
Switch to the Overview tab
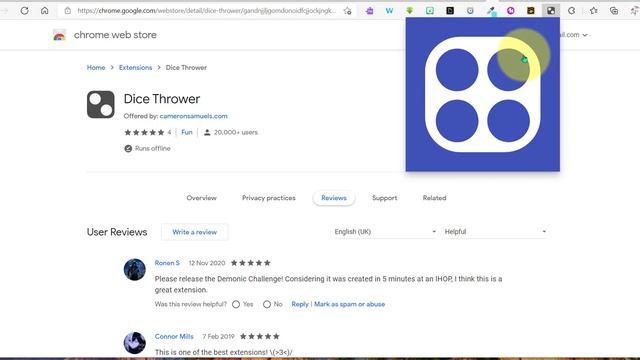click(x=202, y=198)
